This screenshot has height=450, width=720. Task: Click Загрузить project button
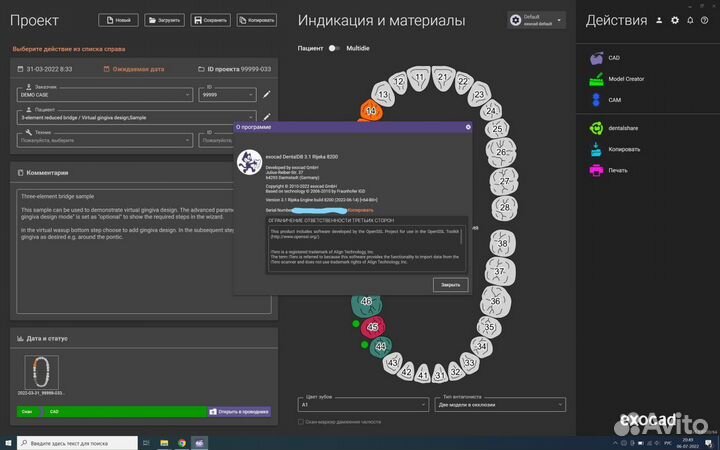coord(164,20)
